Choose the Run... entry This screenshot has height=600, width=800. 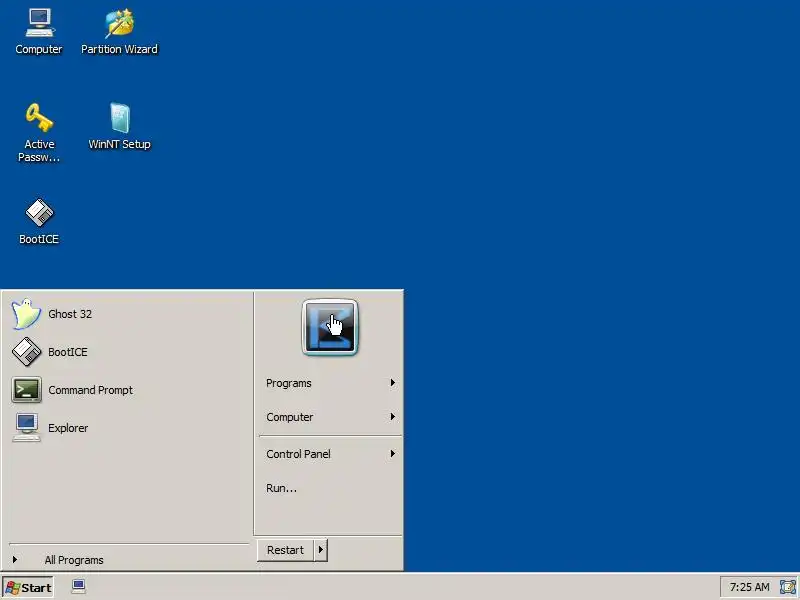(x=330, y=488)
